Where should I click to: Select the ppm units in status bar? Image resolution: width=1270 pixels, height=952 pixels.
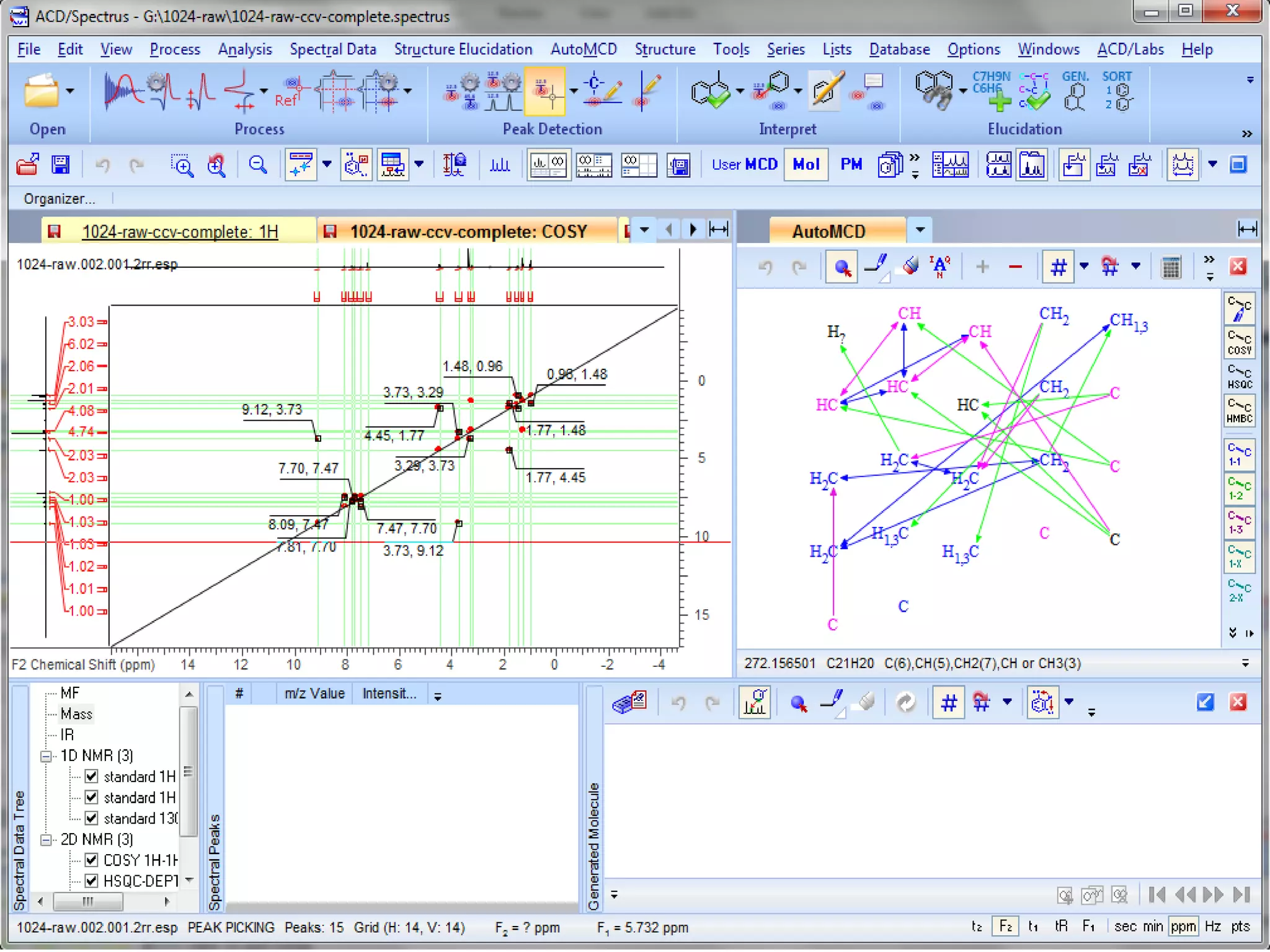[x=1183, y=927]
